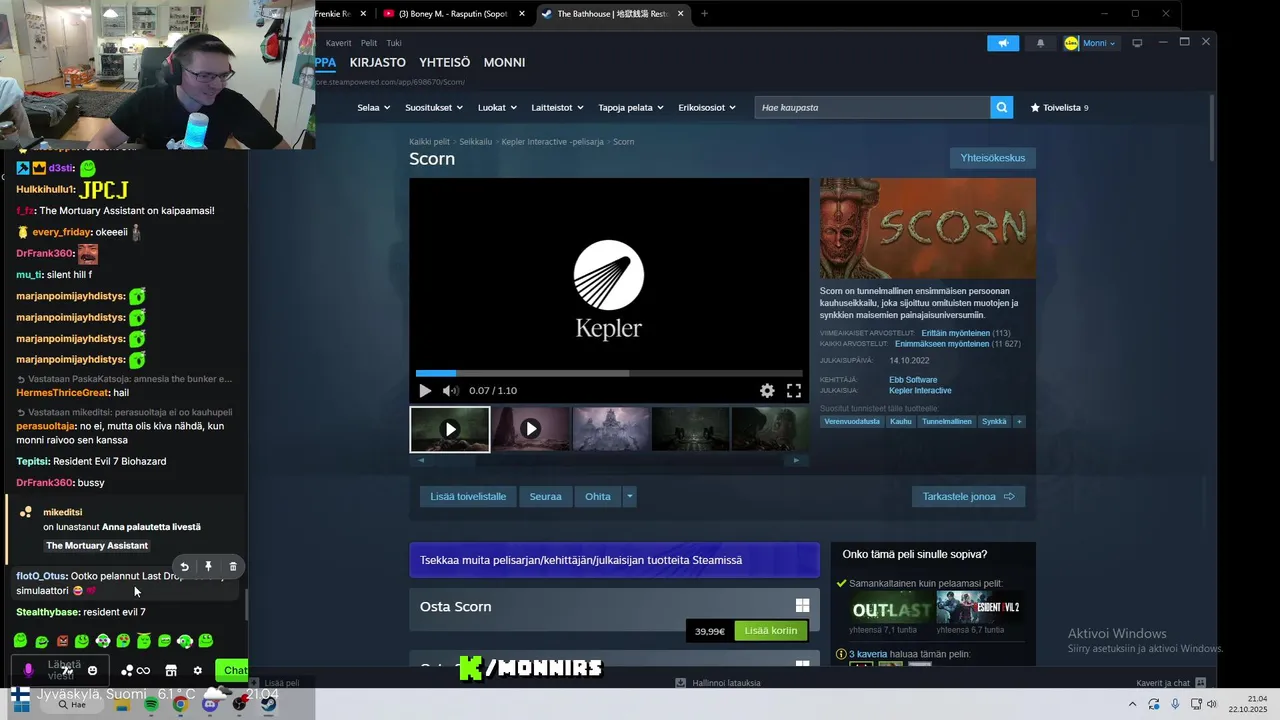
Task: Select the third screenshot thumbnail
Action: [611, 429]
